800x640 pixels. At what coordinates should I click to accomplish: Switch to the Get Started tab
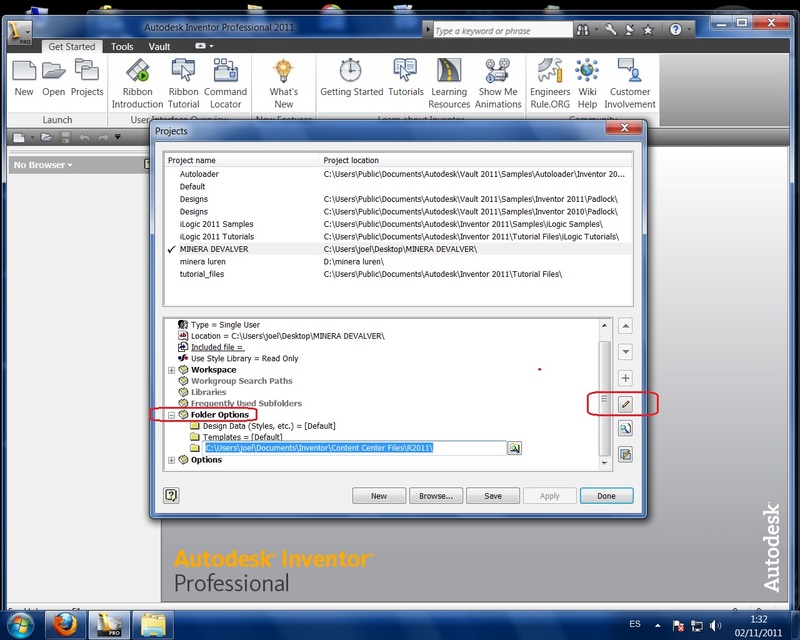[71, 46]
